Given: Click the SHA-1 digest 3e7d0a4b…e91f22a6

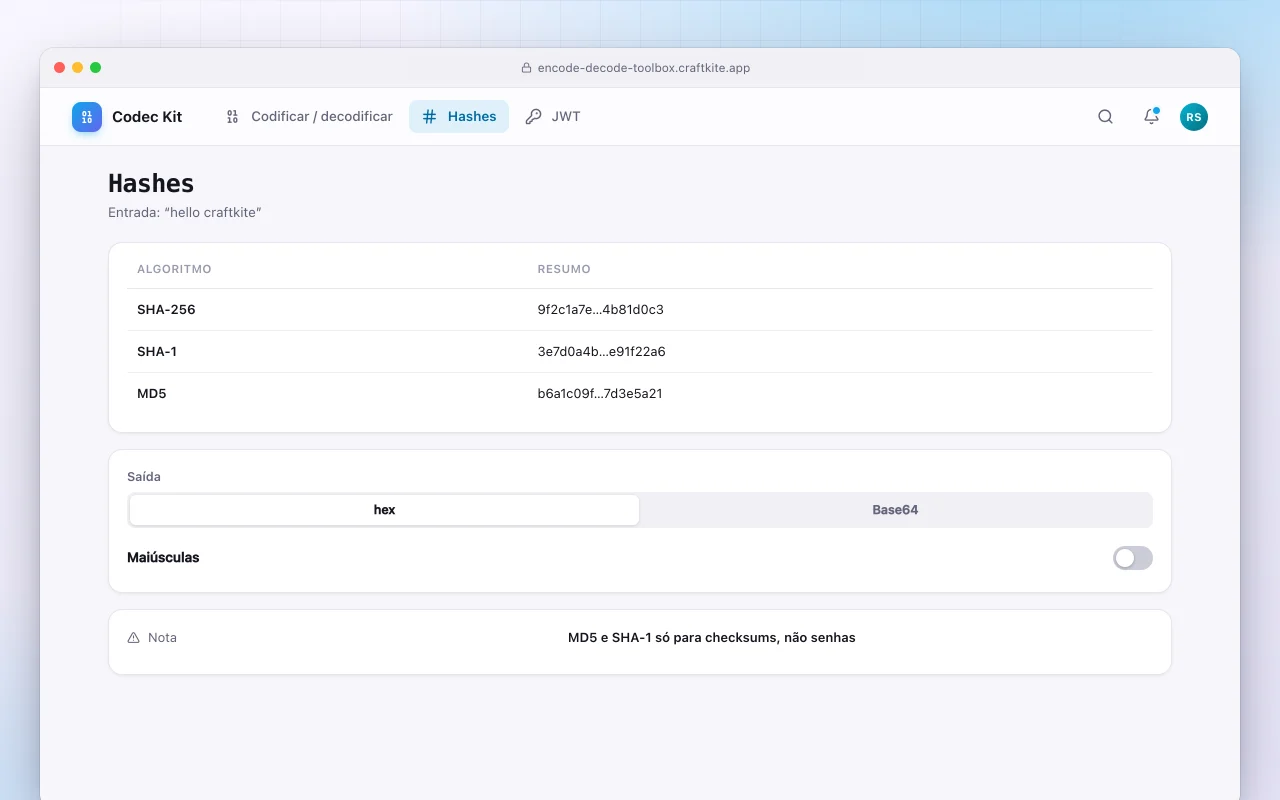Looking at the screenshot, I should (x=602, y=352).
